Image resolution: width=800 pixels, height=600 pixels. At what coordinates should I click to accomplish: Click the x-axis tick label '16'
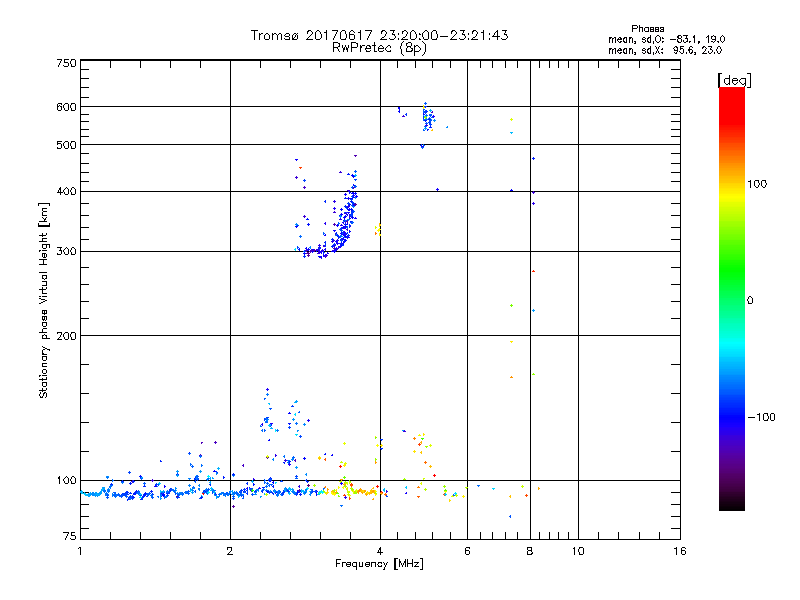click(680, 551)
